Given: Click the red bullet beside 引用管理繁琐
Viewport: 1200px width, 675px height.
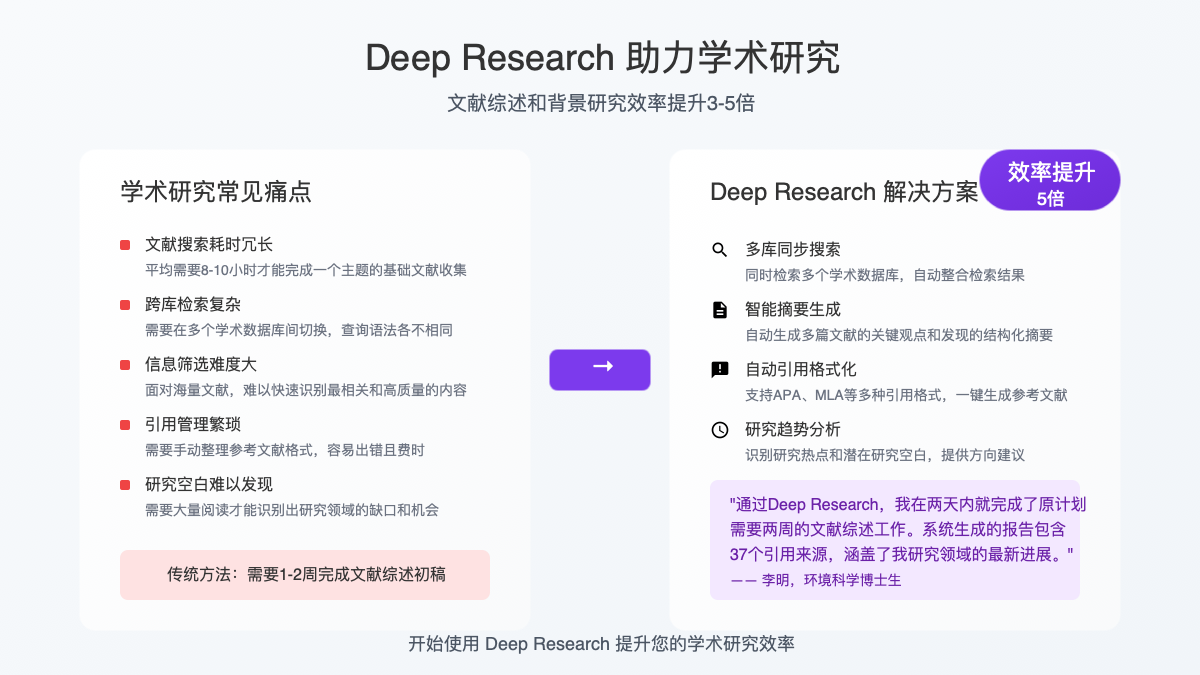Looking at the screenshot, I should point(125,425).
